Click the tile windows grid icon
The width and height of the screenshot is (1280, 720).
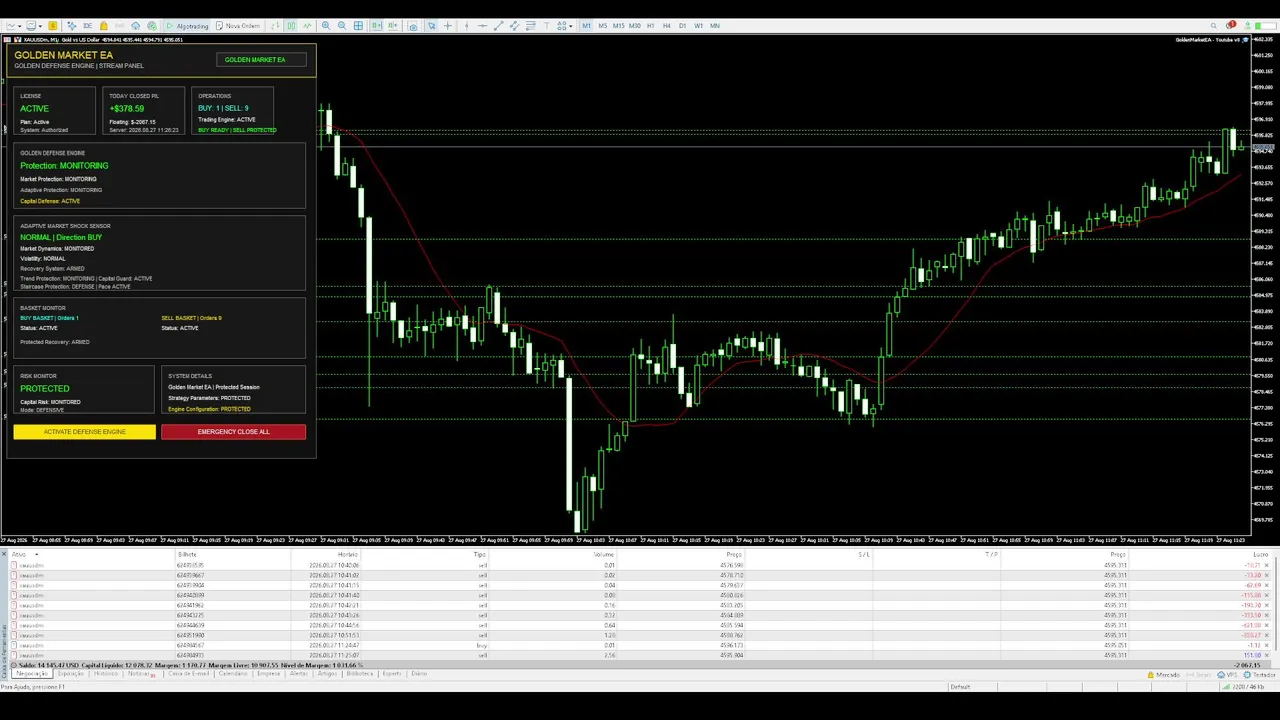[358, 26]
